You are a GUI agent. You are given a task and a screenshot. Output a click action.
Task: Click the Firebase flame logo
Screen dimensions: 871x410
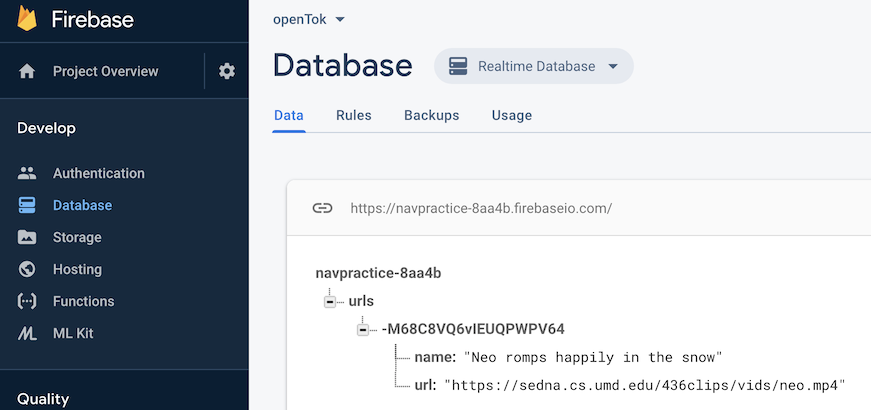(27, 17)
